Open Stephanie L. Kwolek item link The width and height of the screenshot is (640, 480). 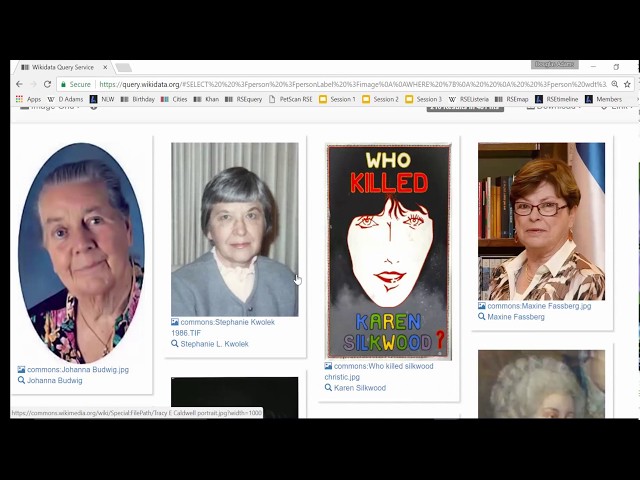coord(214,344)
